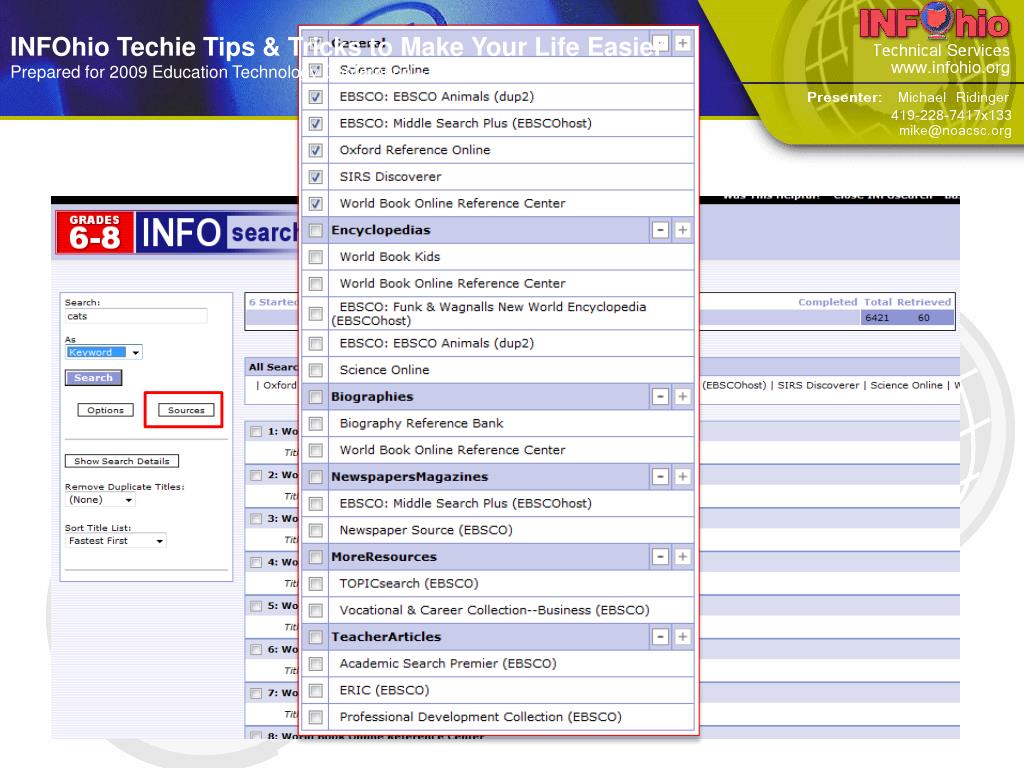Click SIRS Discoverer results filter link
The image size is (1024, 768).
(x=818, y=385)
